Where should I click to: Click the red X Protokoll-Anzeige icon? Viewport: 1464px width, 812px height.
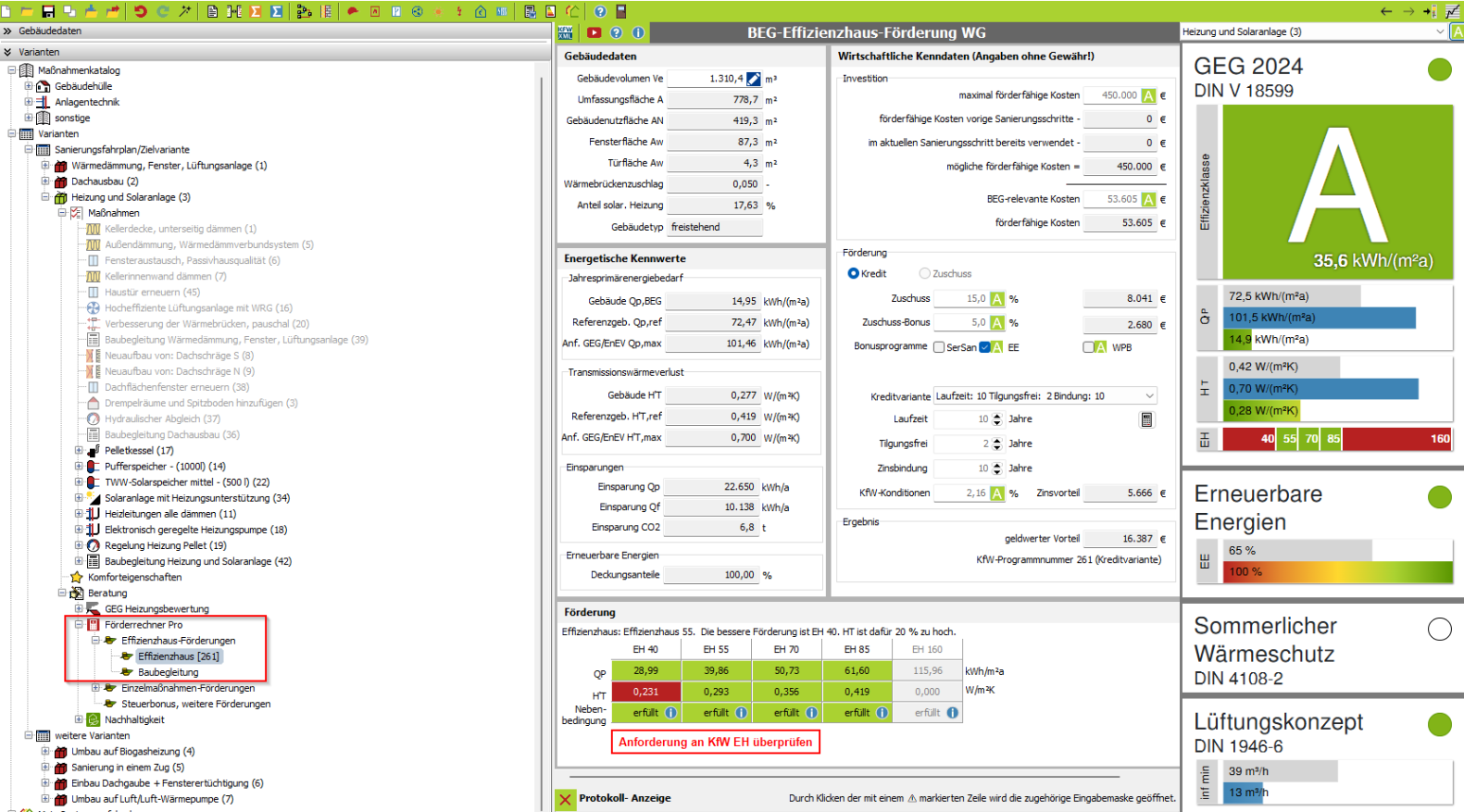pyautogui.click(x=566, y=799)
